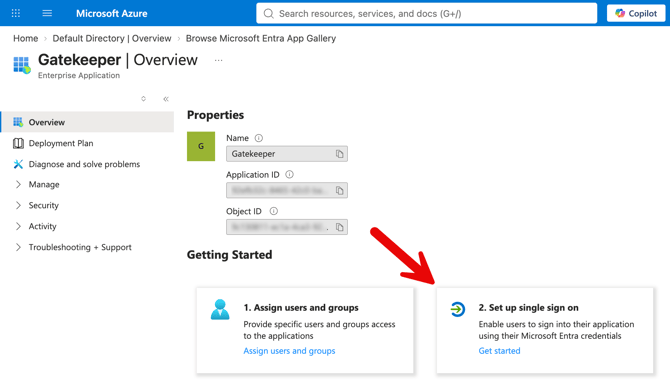Click the Enterprise Application subtitle
Viewport: 670px width, 384px height.
click(x=79, y=75)
